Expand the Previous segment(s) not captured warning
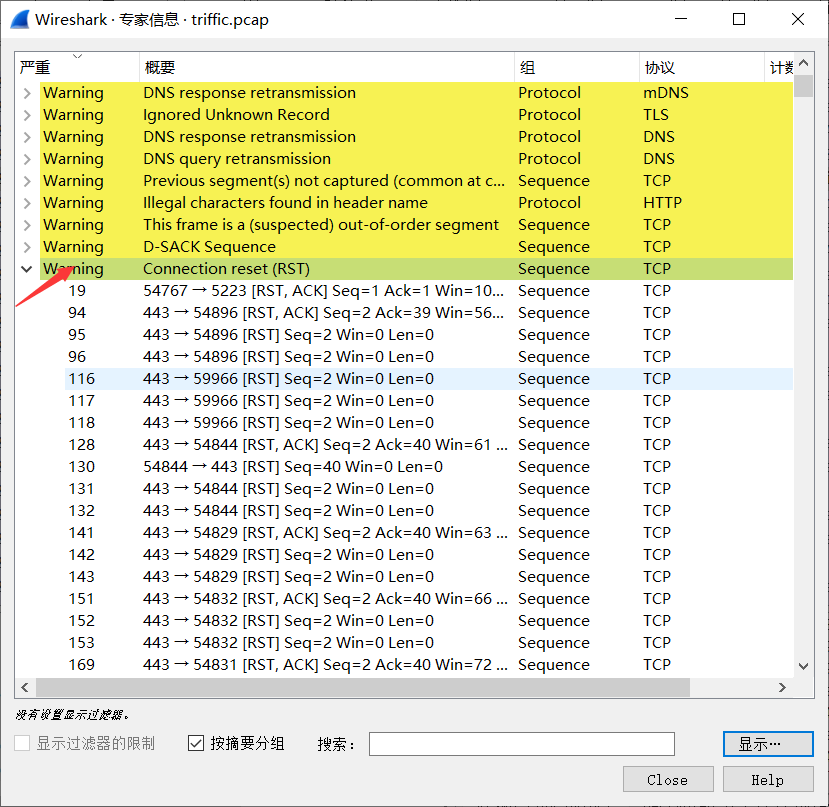Viewport: 829px width, 807px height. pyautogui.click(x=27, y=181)
